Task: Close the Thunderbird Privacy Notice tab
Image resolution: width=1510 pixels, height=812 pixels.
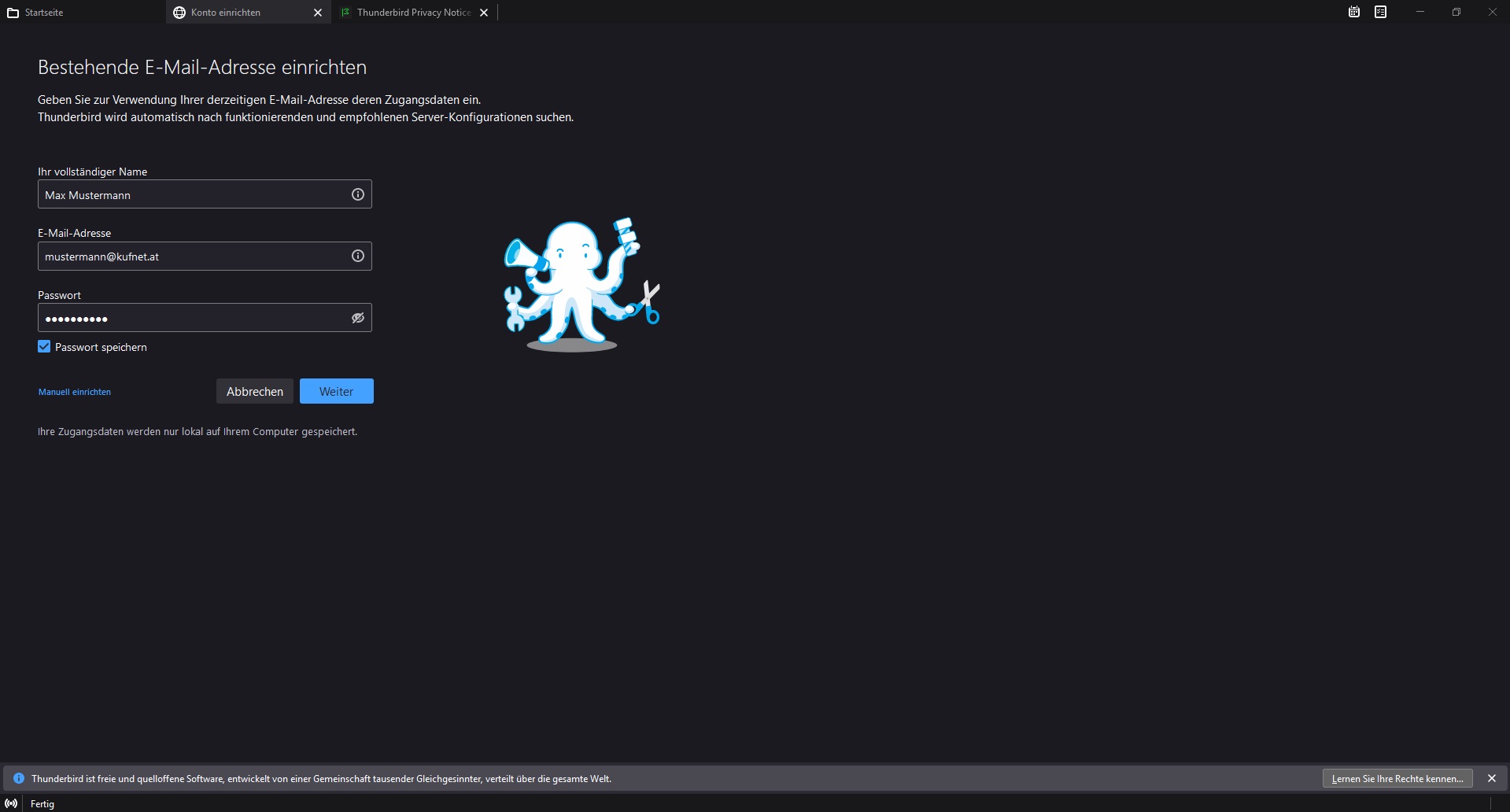Action: pos(484,13)
